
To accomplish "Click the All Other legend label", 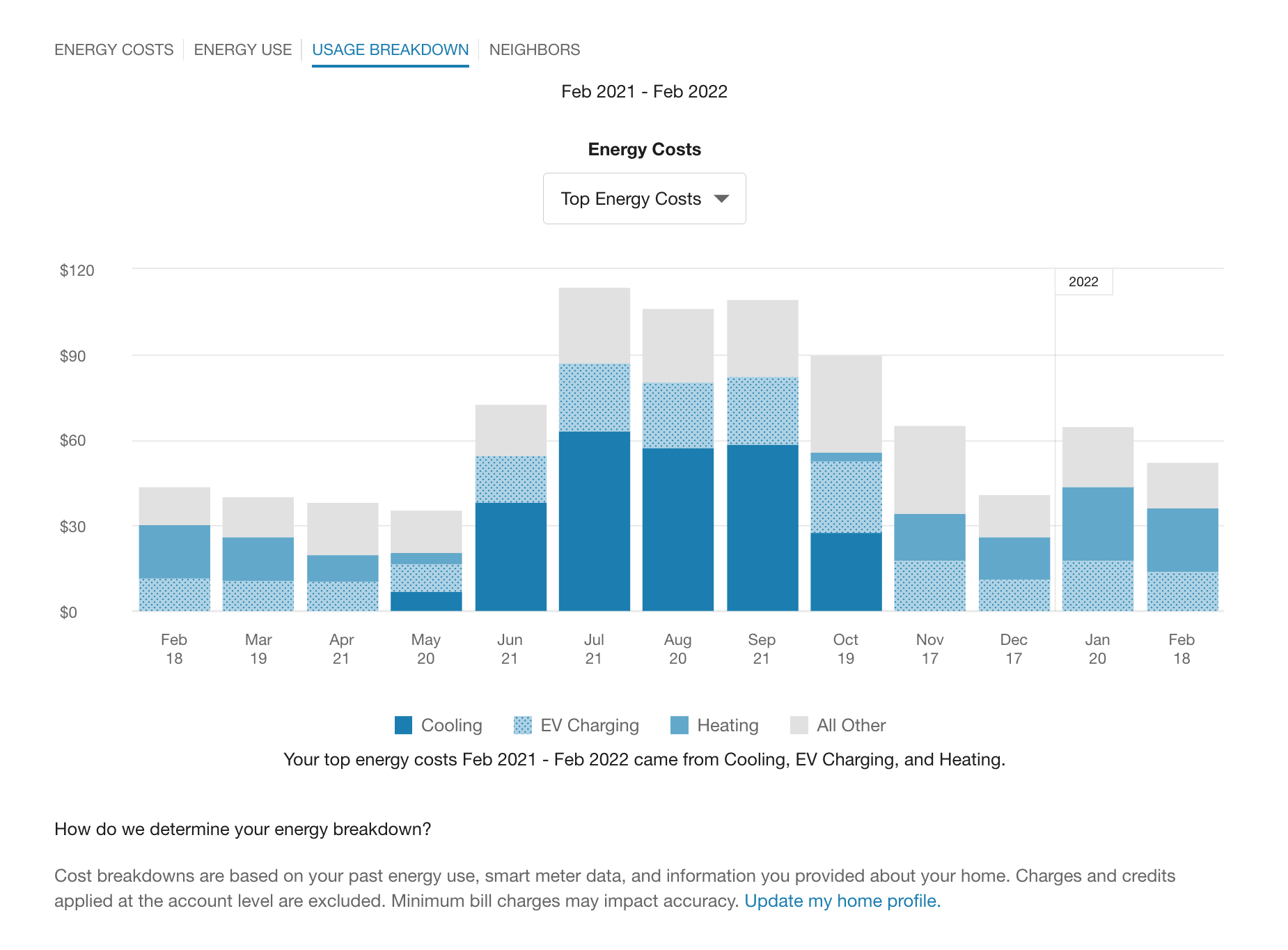I will pos(851,725).
